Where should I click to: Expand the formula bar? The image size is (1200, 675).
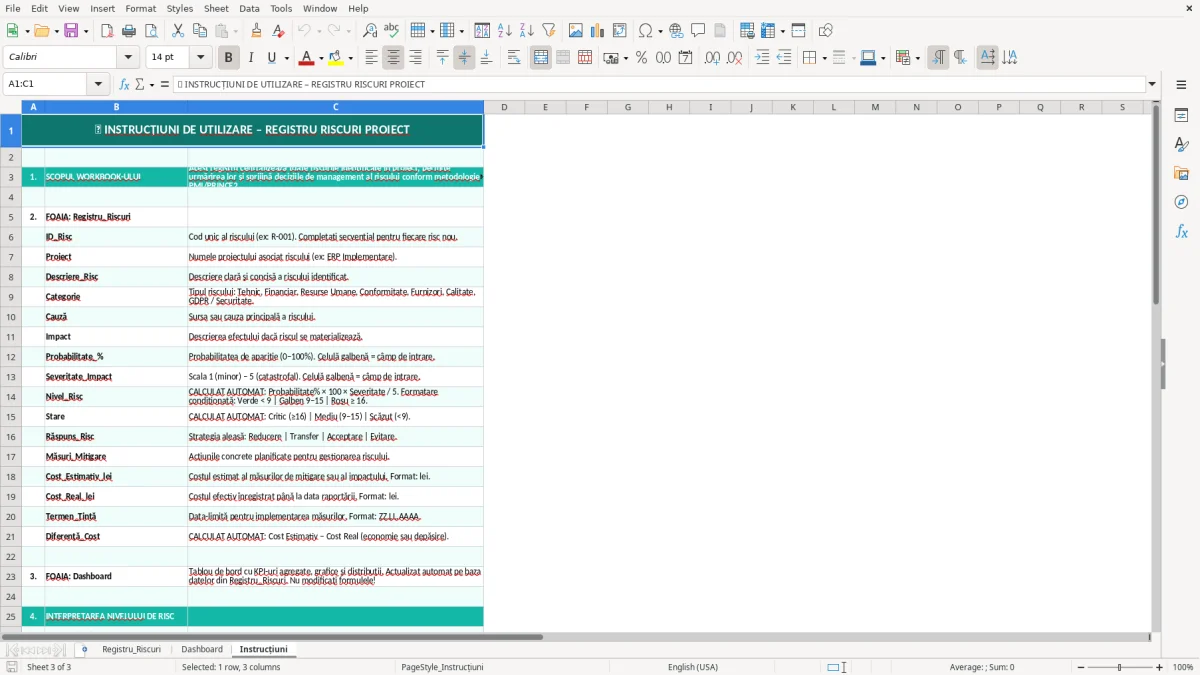(1152, 84)
